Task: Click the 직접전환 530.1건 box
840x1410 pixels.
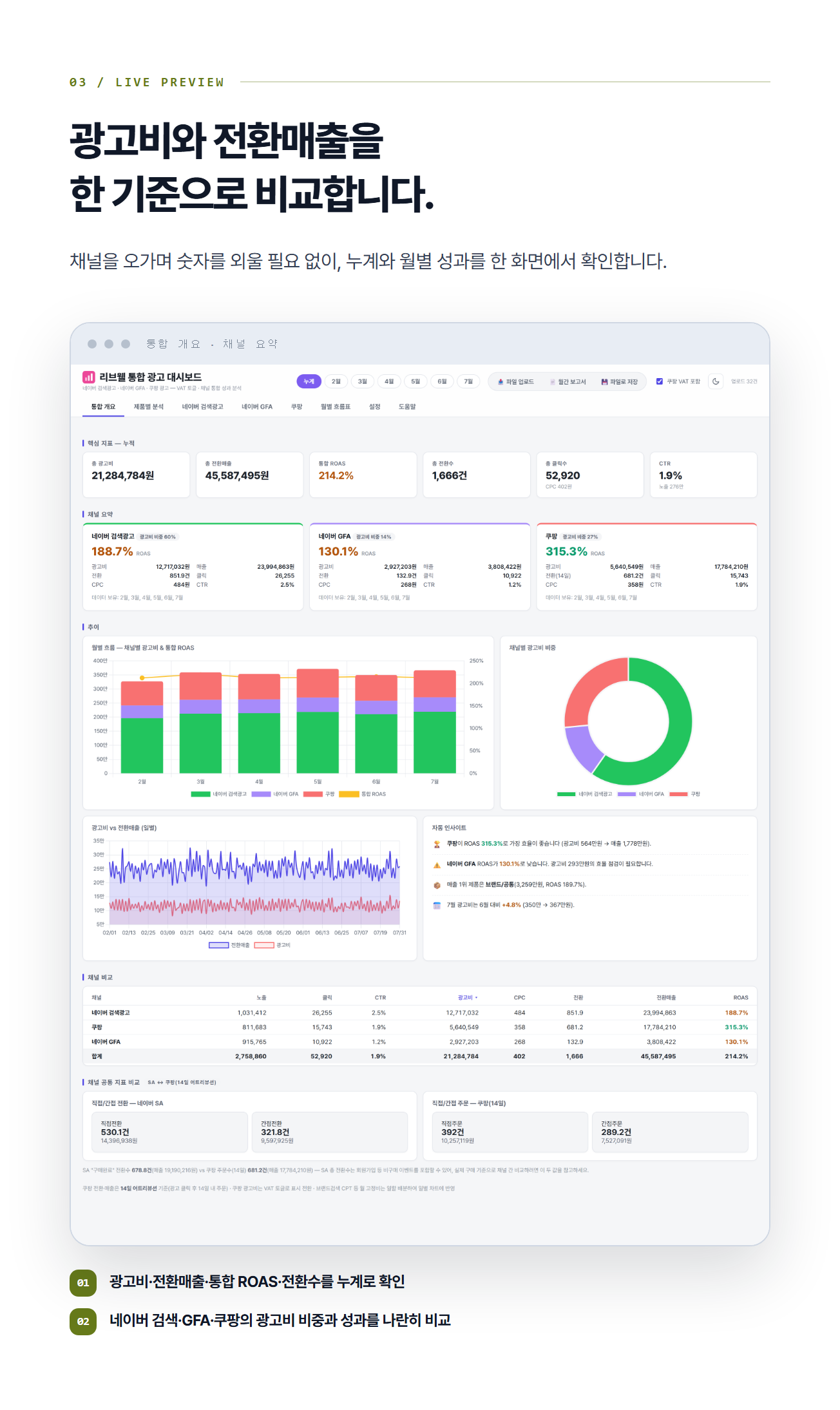Action: (x=169, y=1132)
